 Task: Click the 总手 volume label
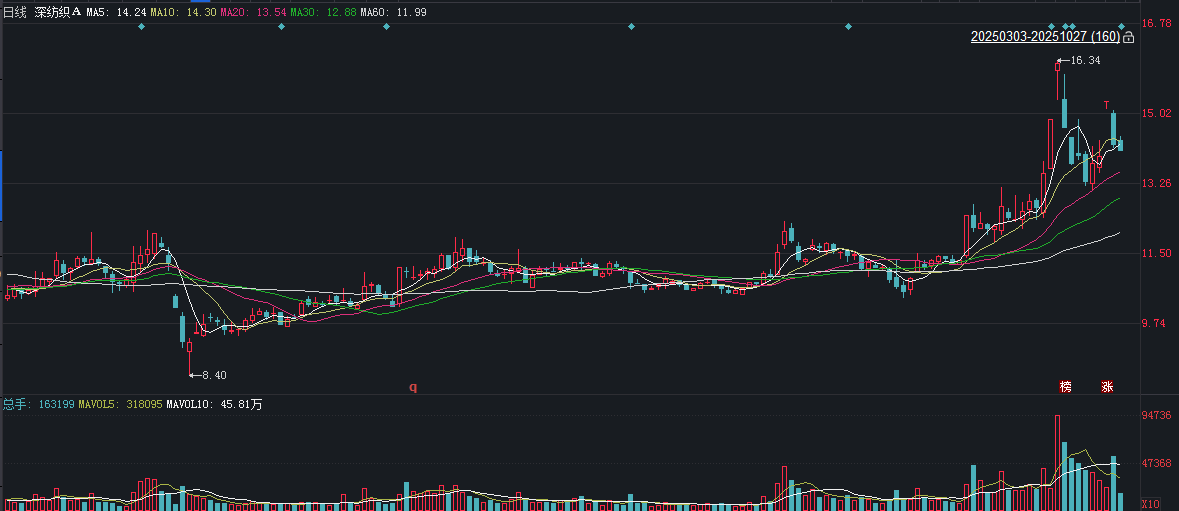click(x=15, y=404)
